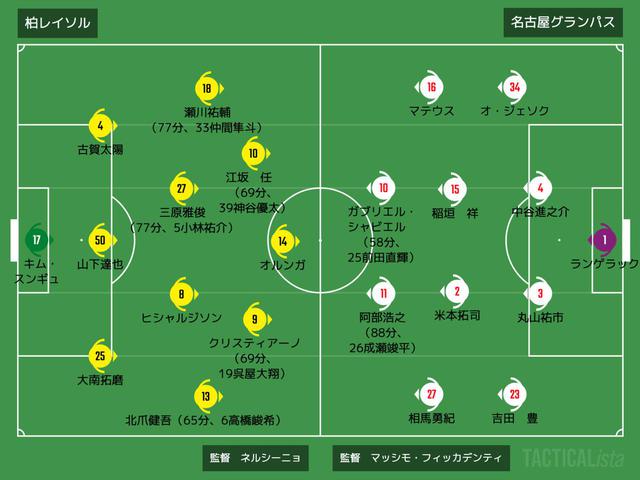Viewport: 640px width, 480px height.
Task: Click Nagoya number 27 Soma marker
Action: point(430,394)
